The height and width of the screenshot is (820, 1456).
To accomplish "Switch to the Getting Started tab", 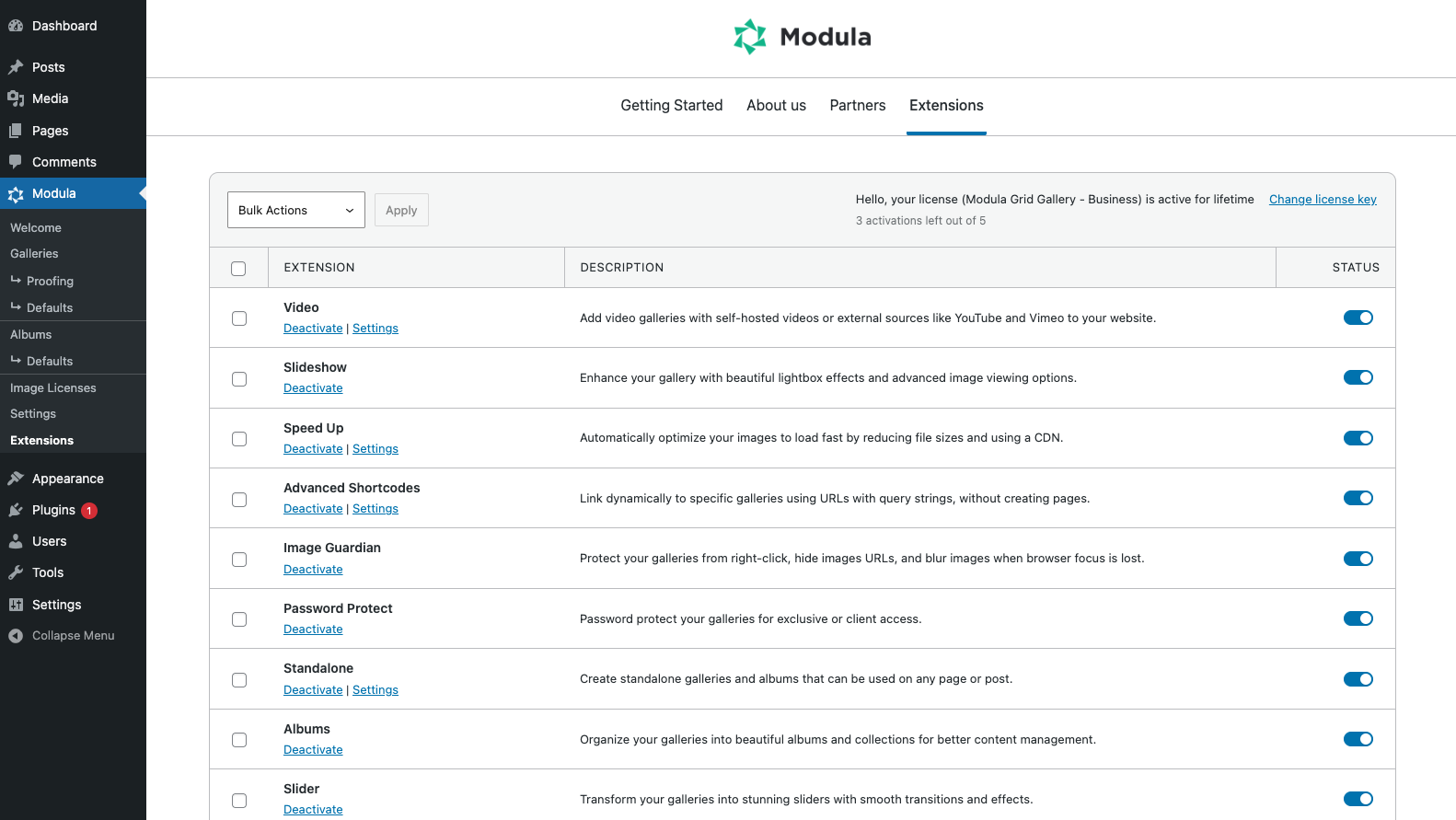I will pos(671,106).
